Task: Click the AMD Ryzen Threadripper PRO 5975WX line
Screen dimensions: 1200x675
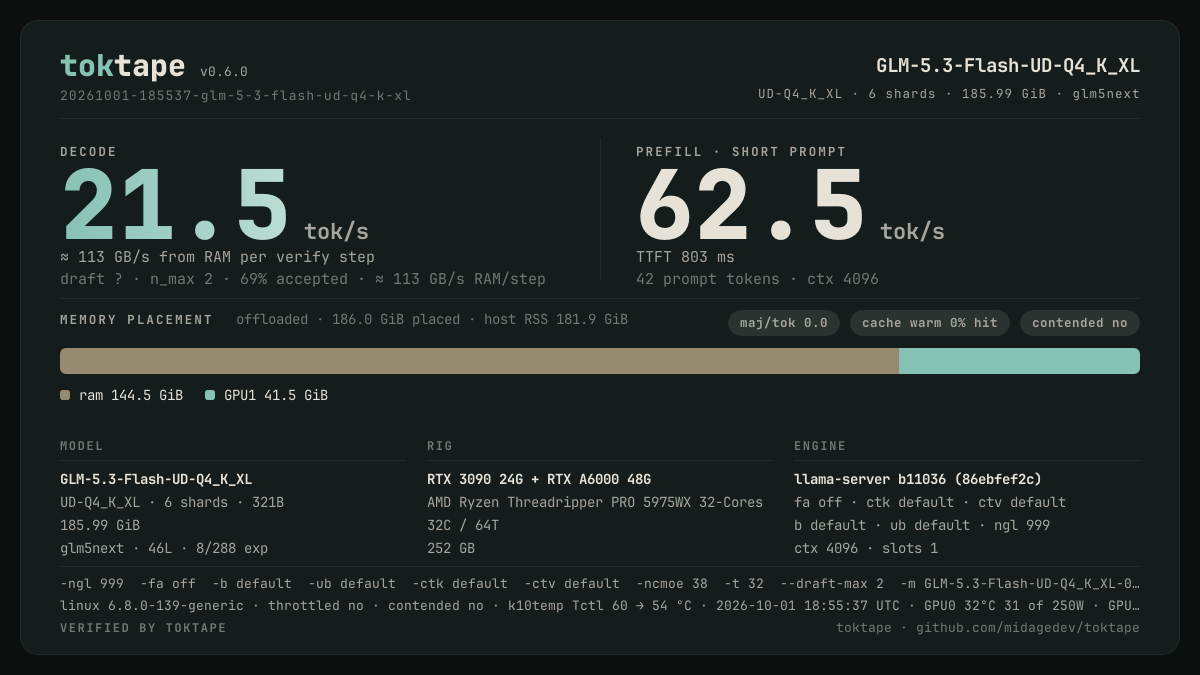Action: [x=595, y=502]
